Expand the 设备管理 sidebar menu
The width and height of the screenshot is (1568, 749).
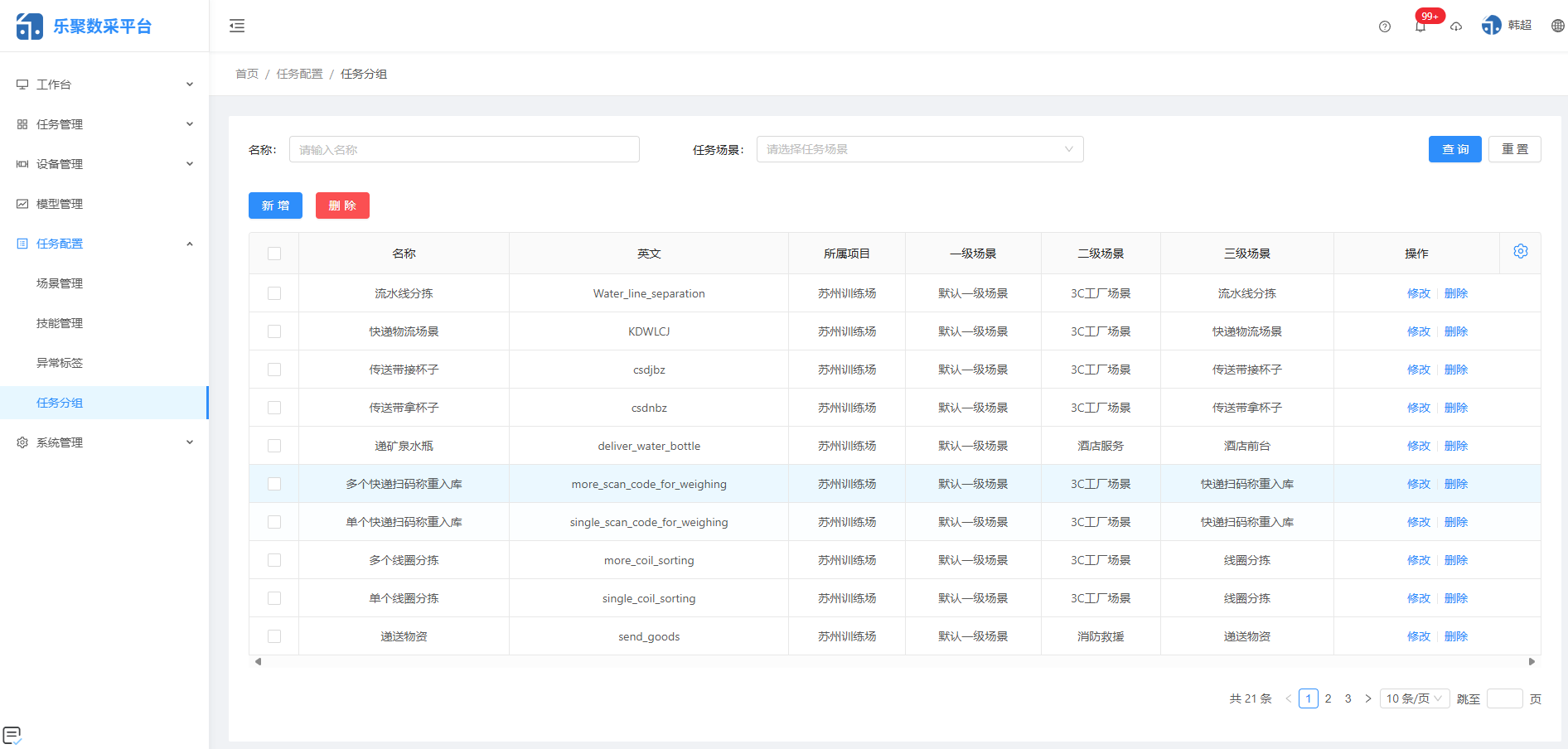click(104, 163)
